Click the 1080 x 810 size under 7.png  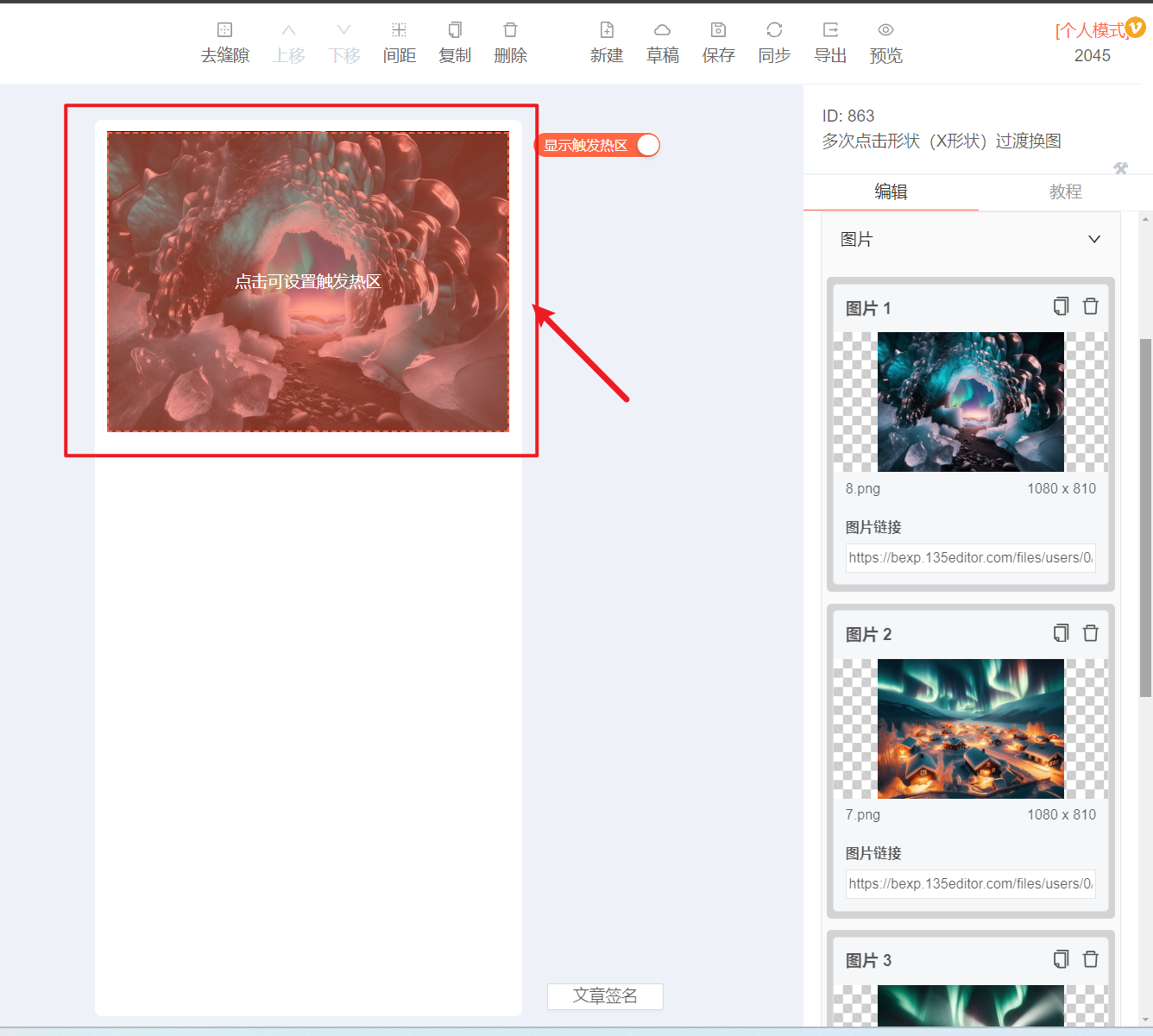[1062, 814]
